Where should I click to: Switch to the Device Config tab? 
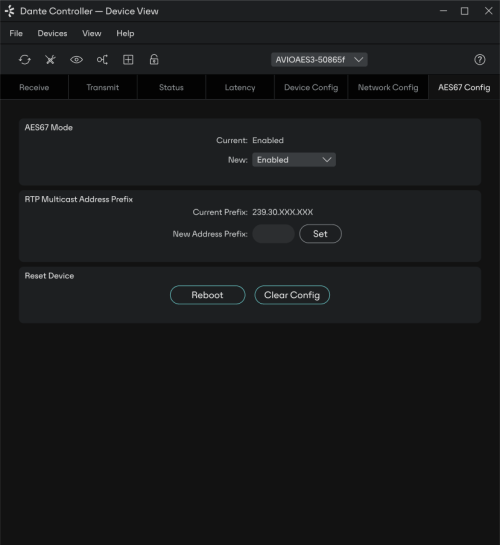(311, 88)
